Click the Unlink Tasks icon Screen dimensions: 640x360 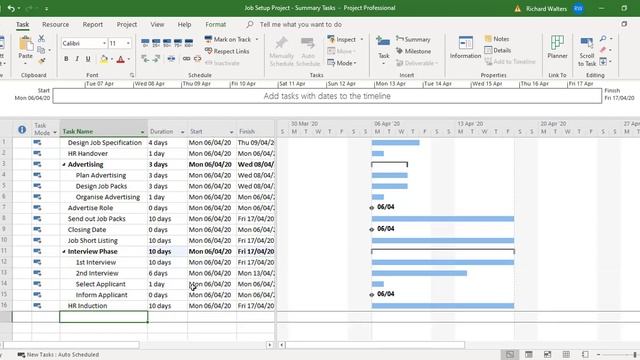[198, 59]
